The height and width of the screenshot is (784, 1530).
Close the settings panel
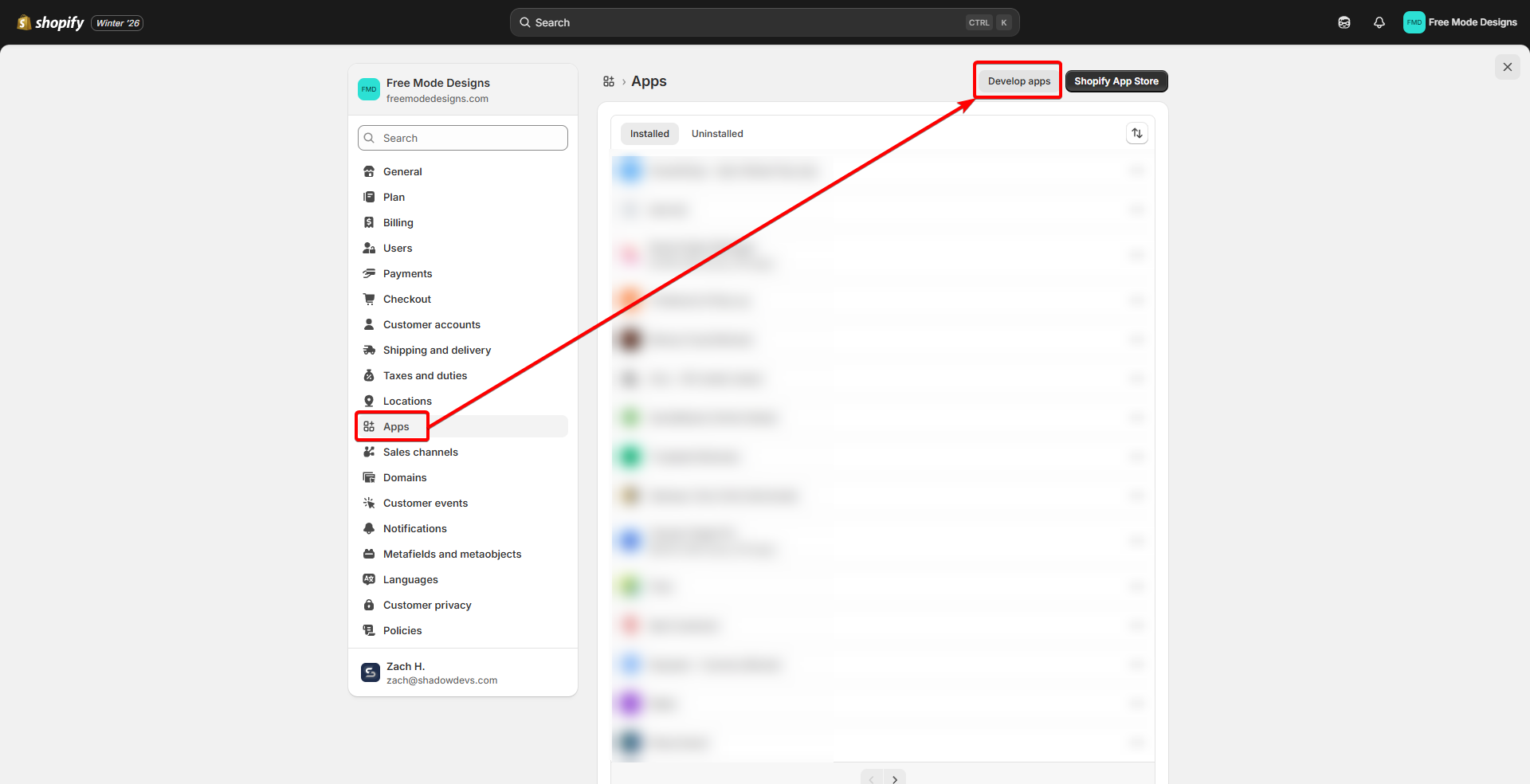click(1507, 67)
